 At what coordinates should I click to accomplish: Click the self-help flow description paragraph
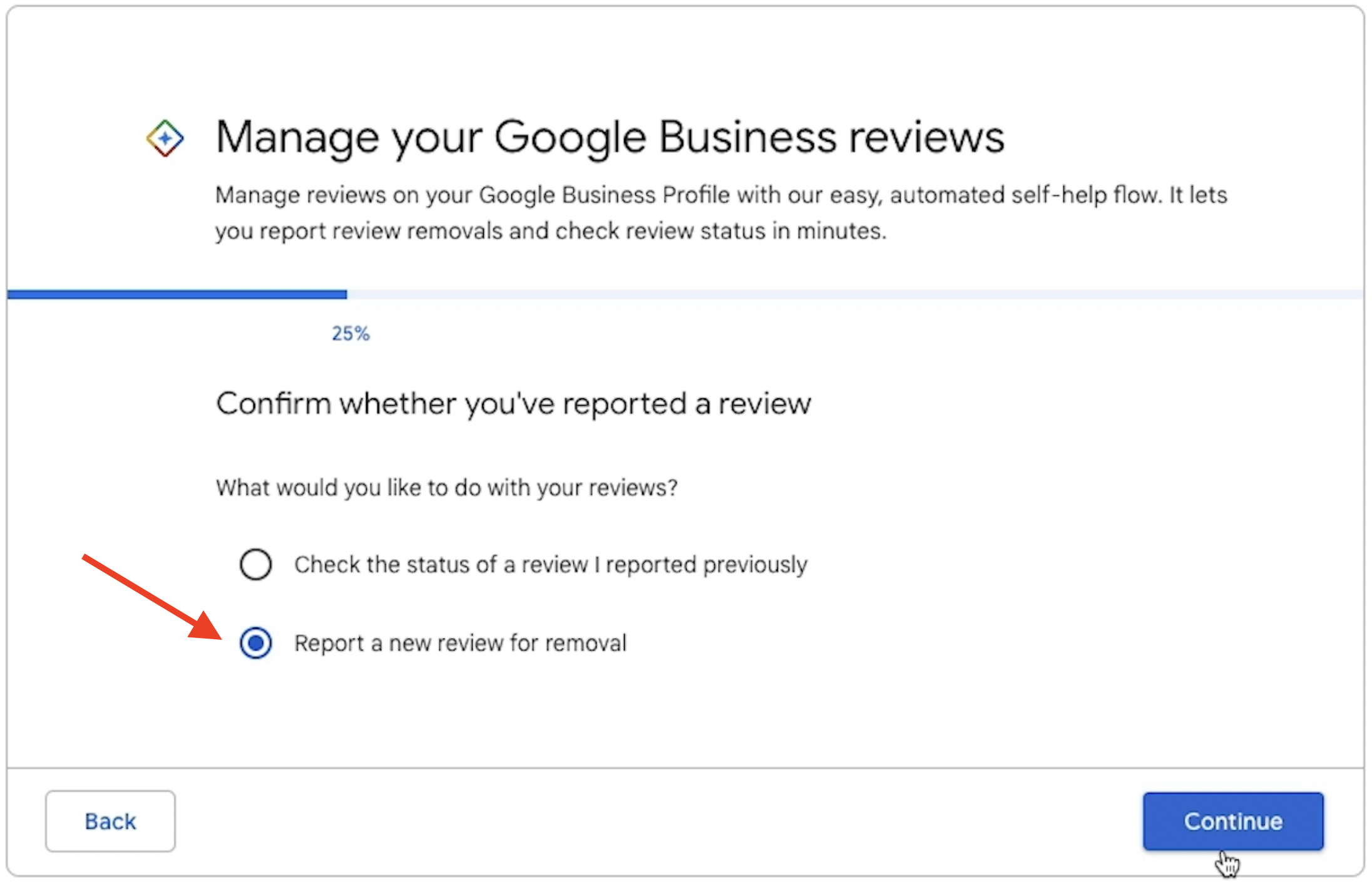coord(720,195)
